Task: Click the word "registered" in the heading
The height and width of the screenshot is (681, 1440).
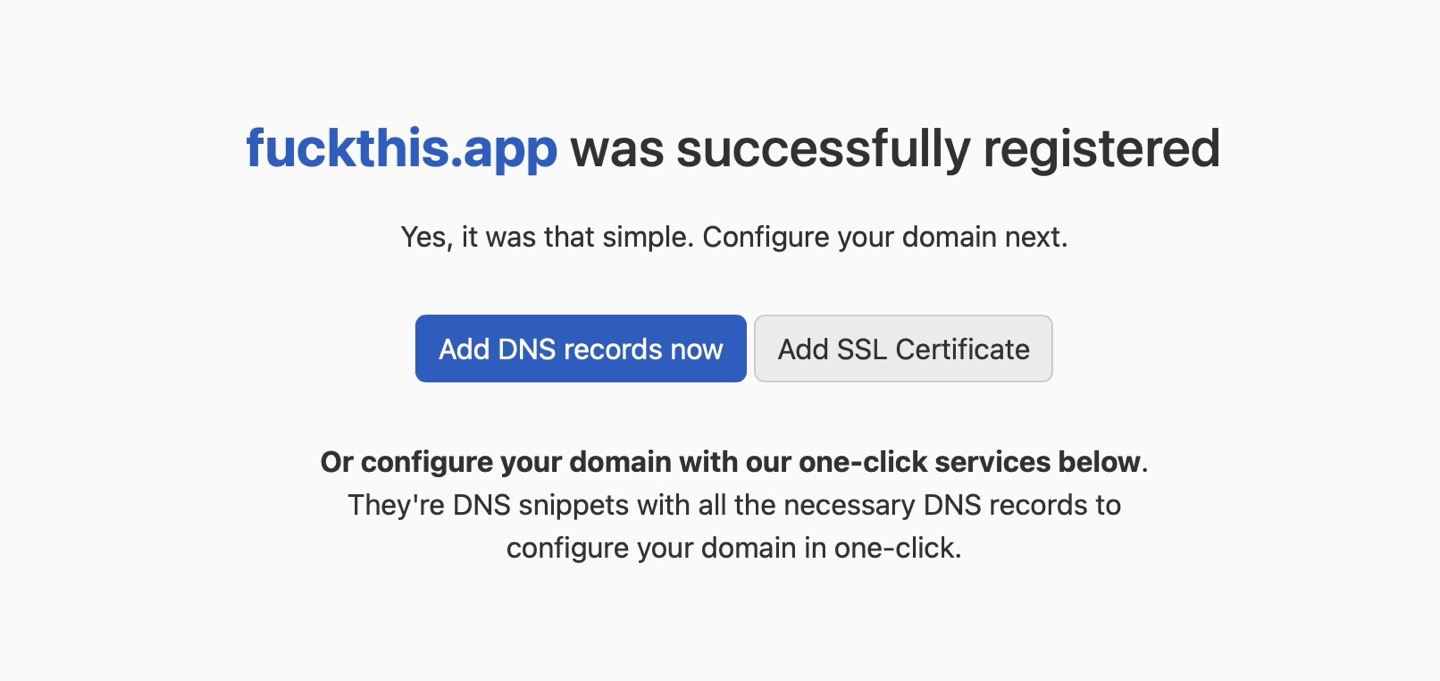Action: 1101,148
